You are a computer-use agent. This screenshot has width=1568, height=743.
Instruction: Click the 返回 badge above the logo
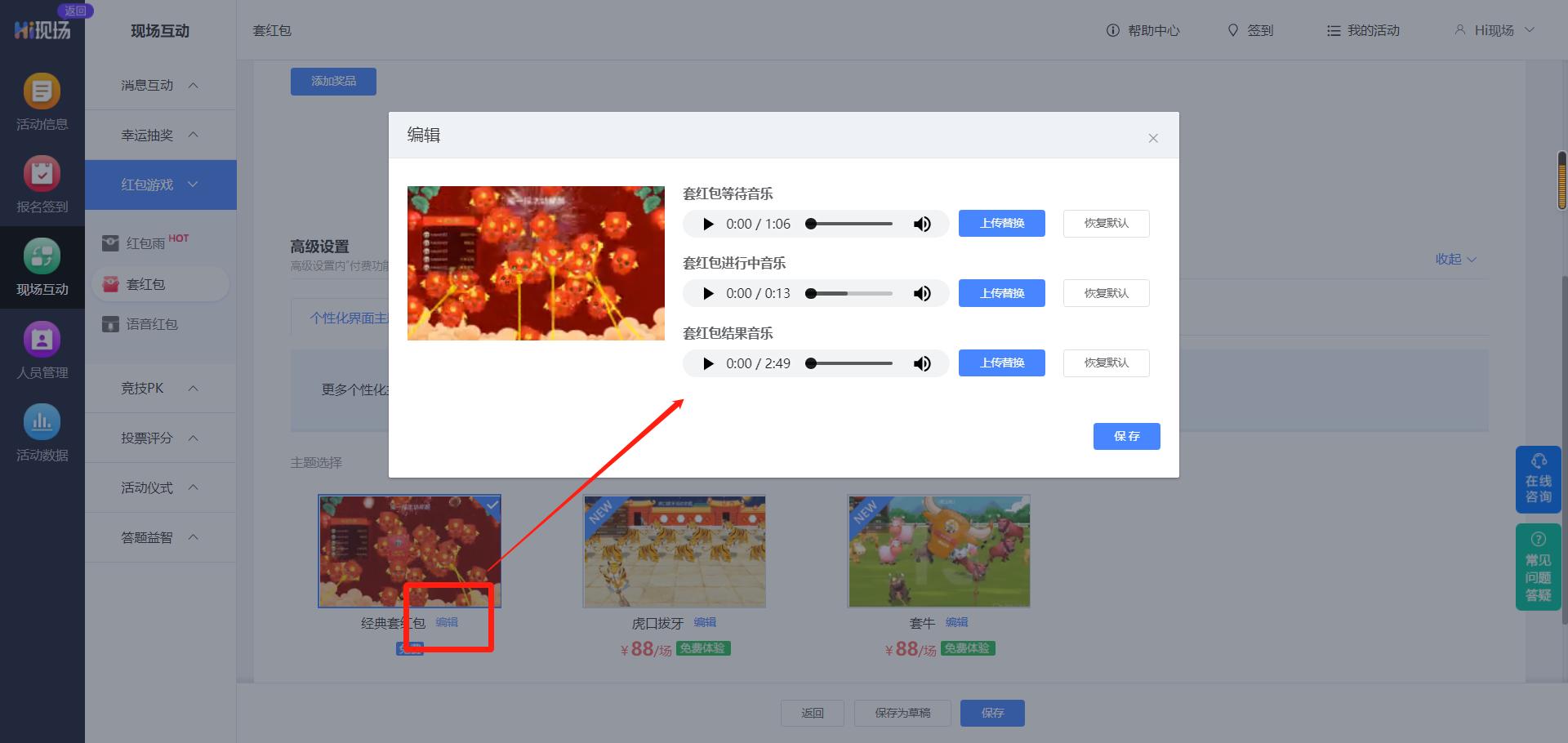pyautogui.click(x=75, y=11)
